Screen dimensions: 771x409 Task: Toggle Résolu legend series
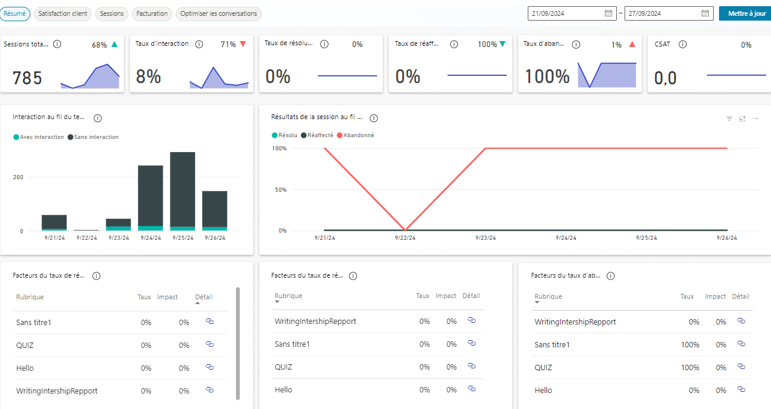(x=285, y=135)
